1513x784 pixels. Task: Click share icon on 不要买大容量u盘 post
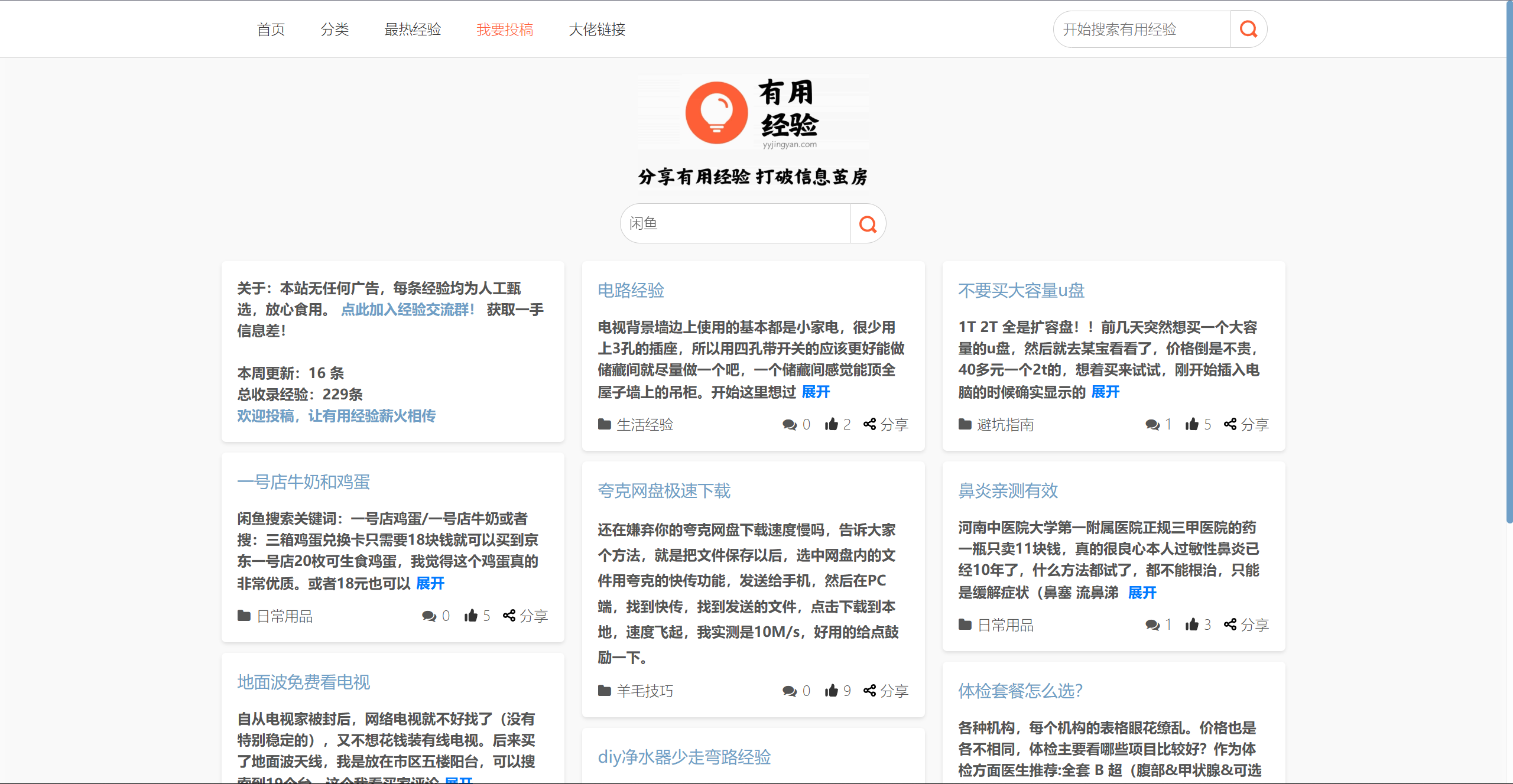click(1230, 424)
